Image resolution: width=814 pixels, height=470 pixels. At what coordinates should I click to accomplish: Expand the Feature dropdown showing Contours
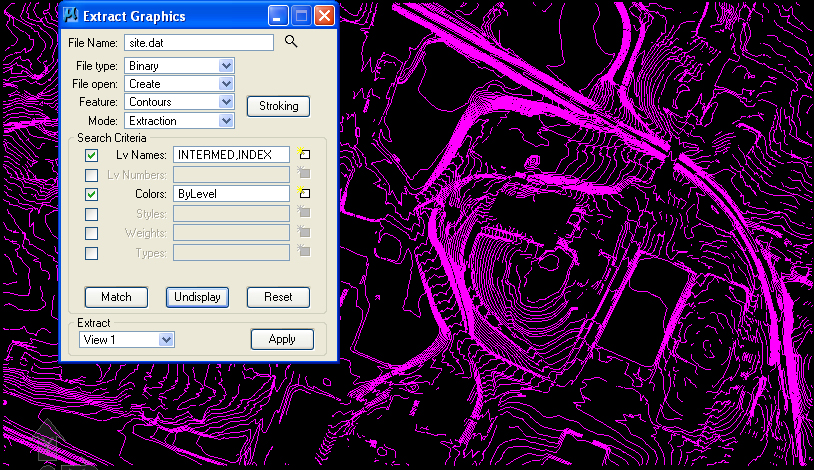click(x=226, y=102)
